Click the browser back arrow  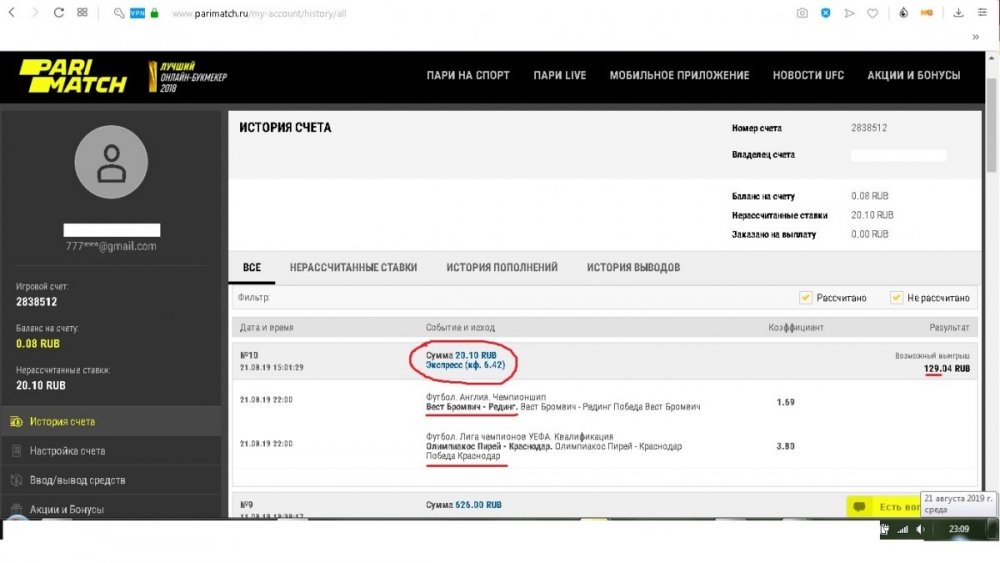(11, 13)
